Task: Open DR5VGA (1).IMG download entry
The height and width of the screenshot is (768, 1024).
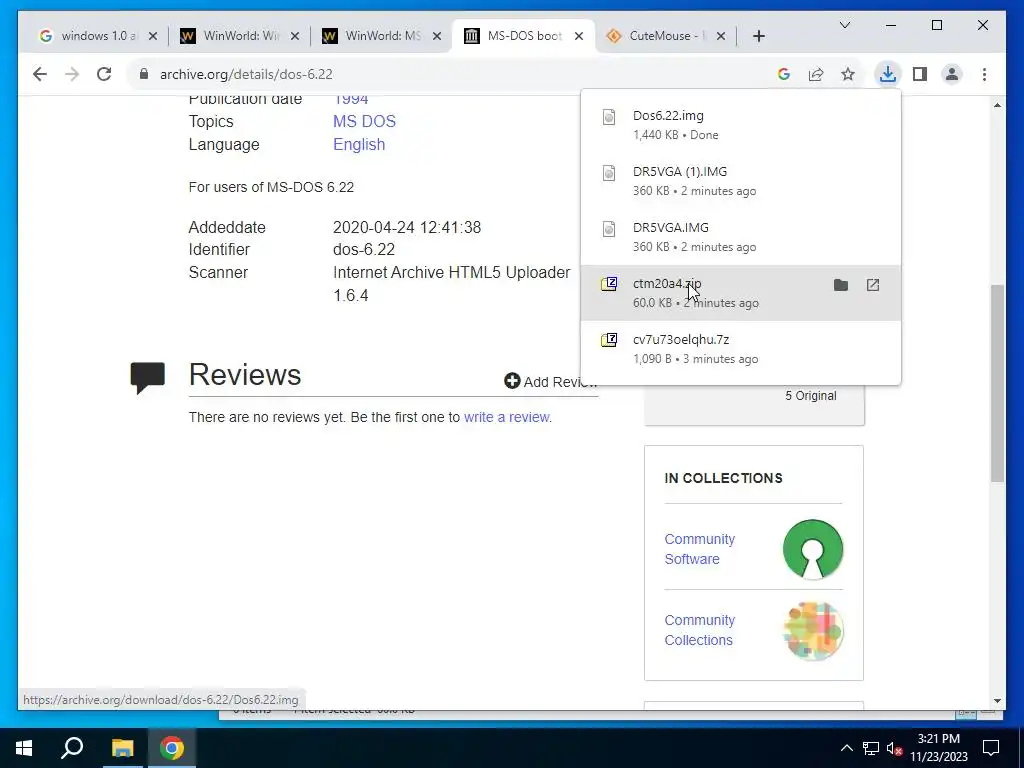Action: [x=741, y=181]
